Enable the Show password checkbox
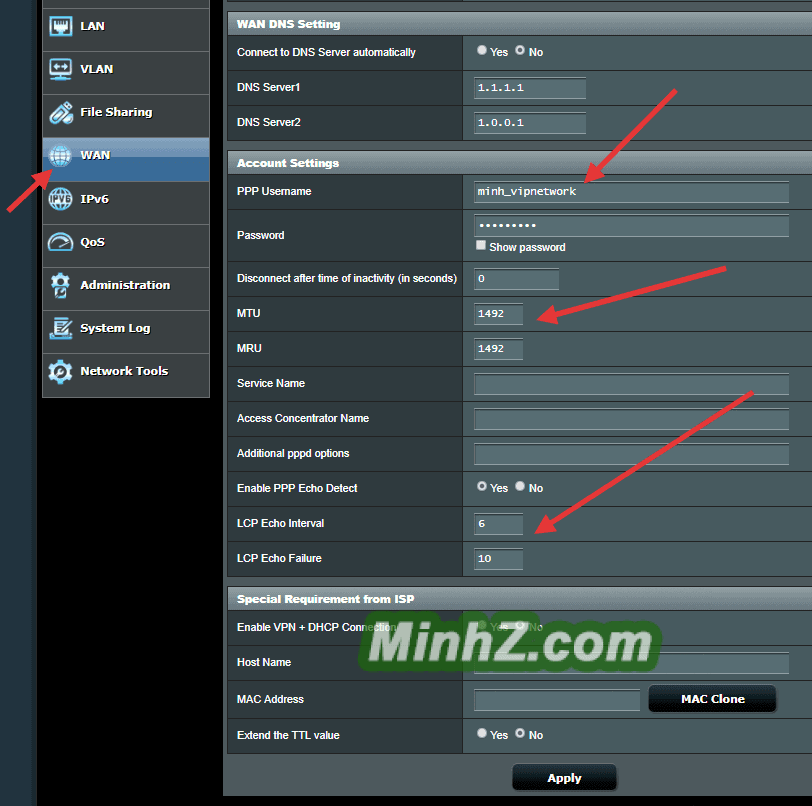This screenshot has height=806, width=812. [481, 246]
